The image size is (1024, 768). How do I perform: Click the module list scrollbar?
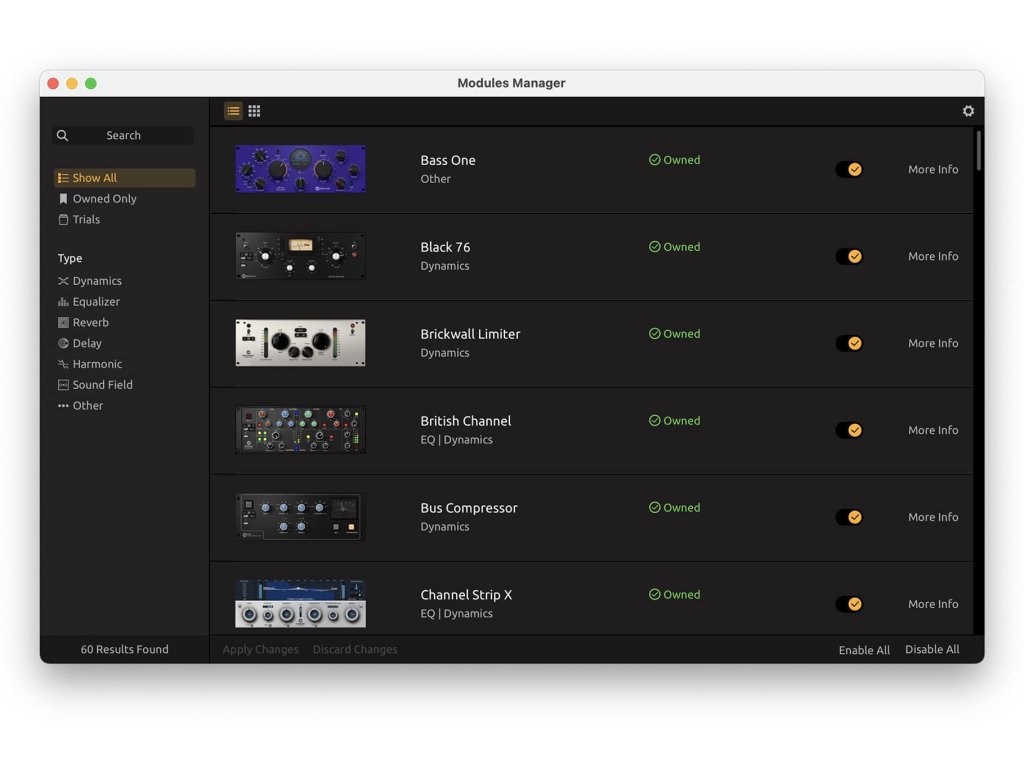click(978, 150)
